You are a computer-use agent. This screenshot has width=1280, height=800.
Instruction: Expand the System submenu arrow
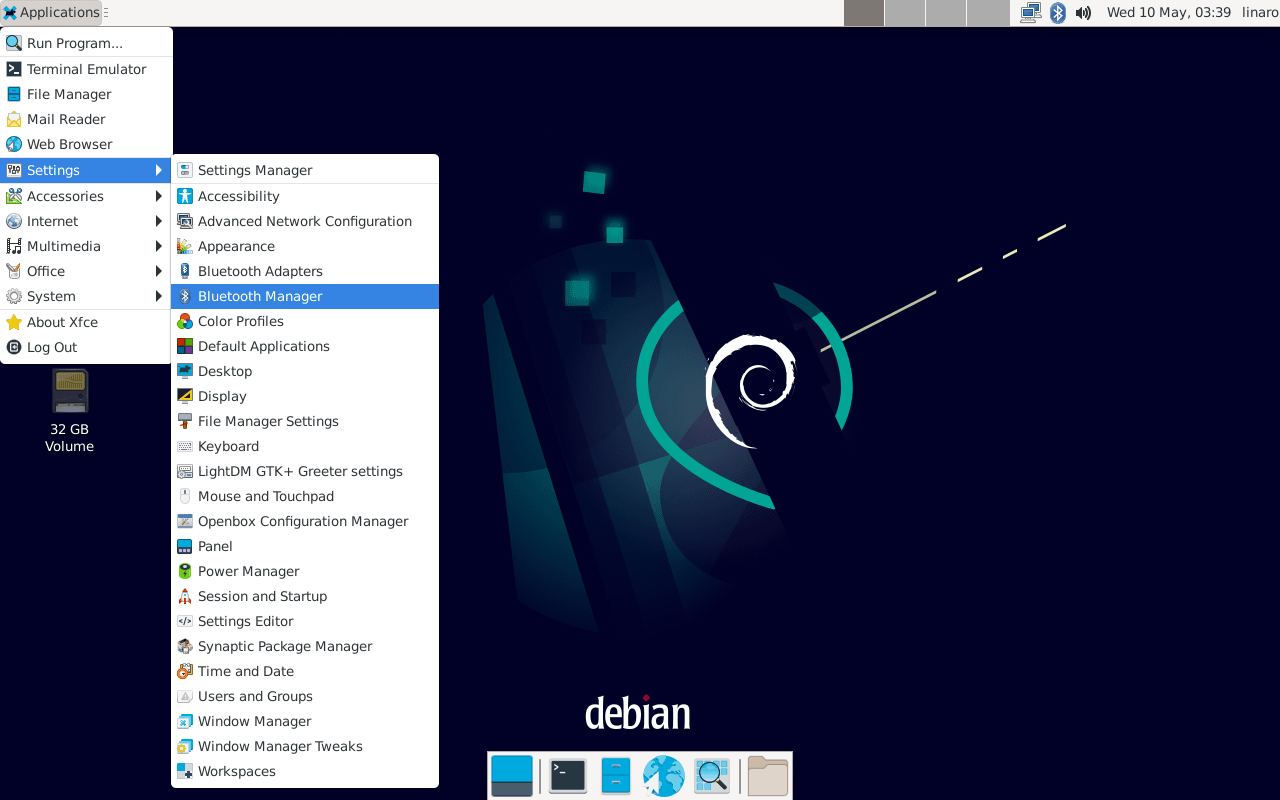click(158, 296)
